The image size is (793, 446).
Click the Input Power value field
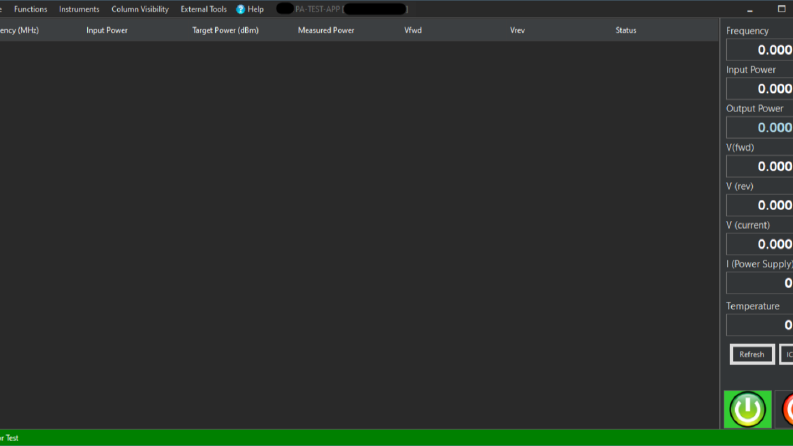point(760,88)
